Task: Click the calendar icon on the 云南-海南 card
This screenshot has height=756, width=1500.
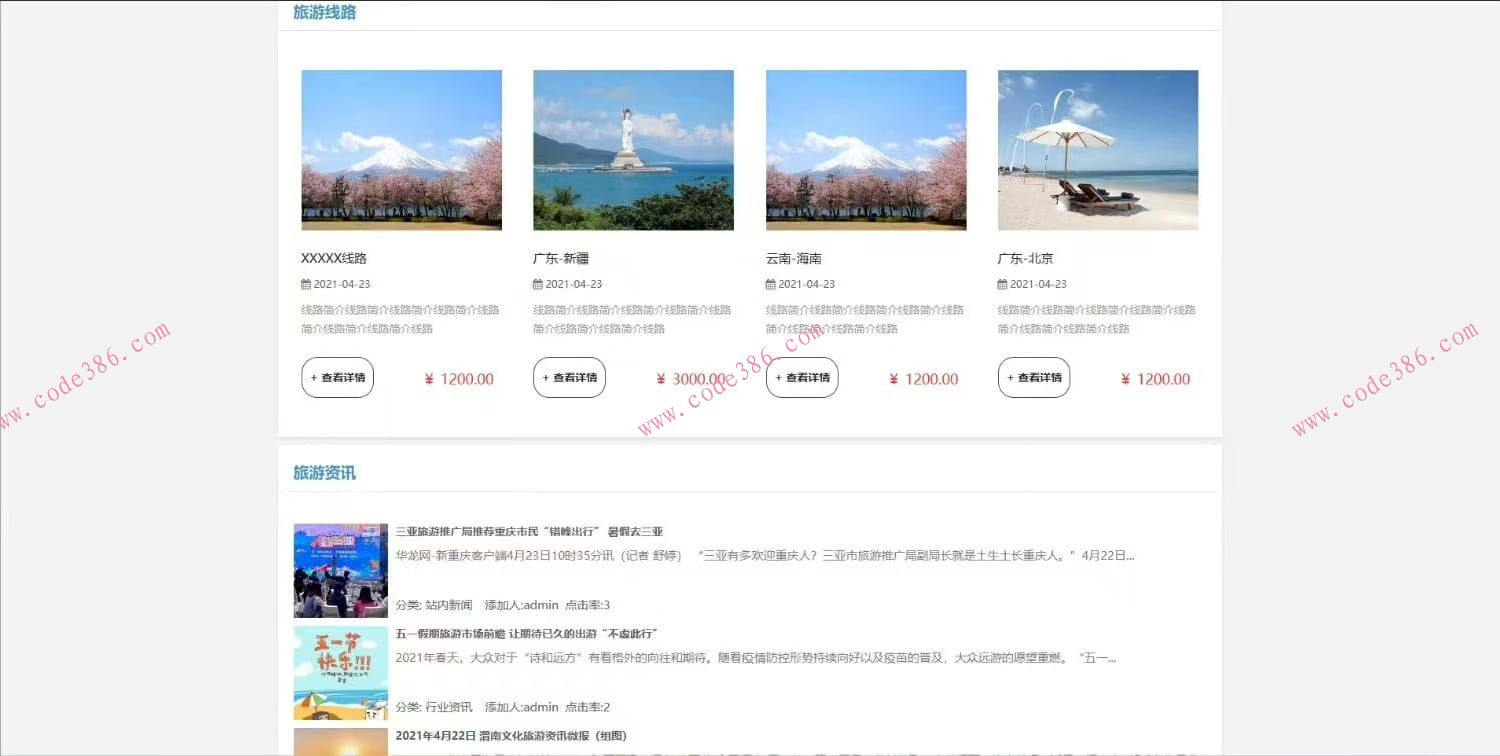Action: 770,283
